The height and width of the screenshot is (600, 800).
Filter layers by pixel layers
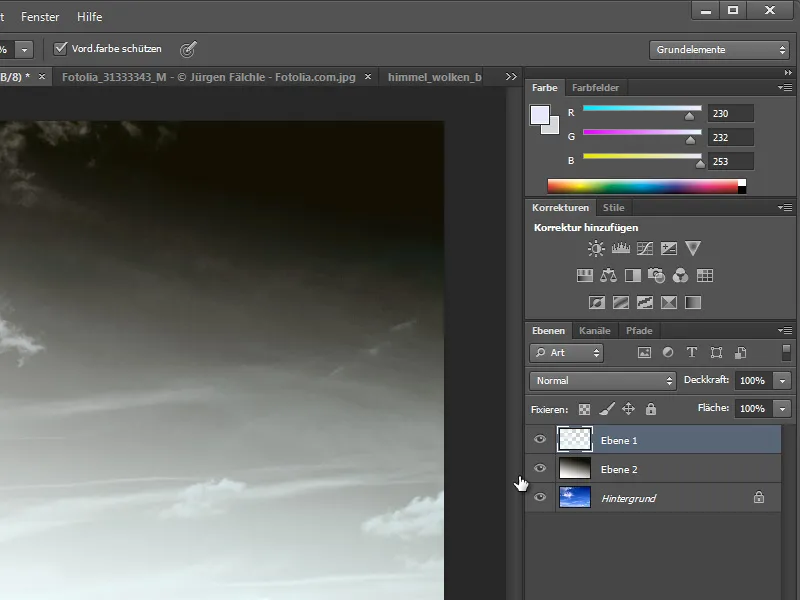[644, 353]
